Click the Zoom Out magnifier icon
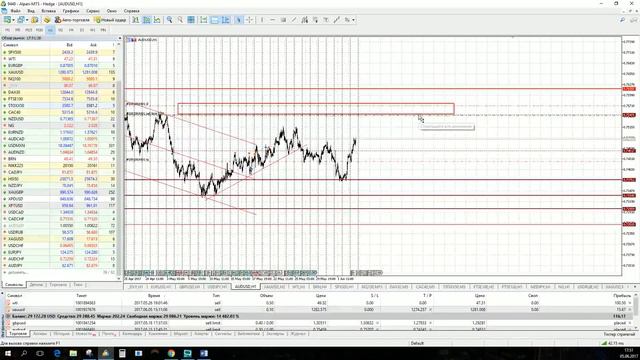640x360 pixels. click(180, 20)
